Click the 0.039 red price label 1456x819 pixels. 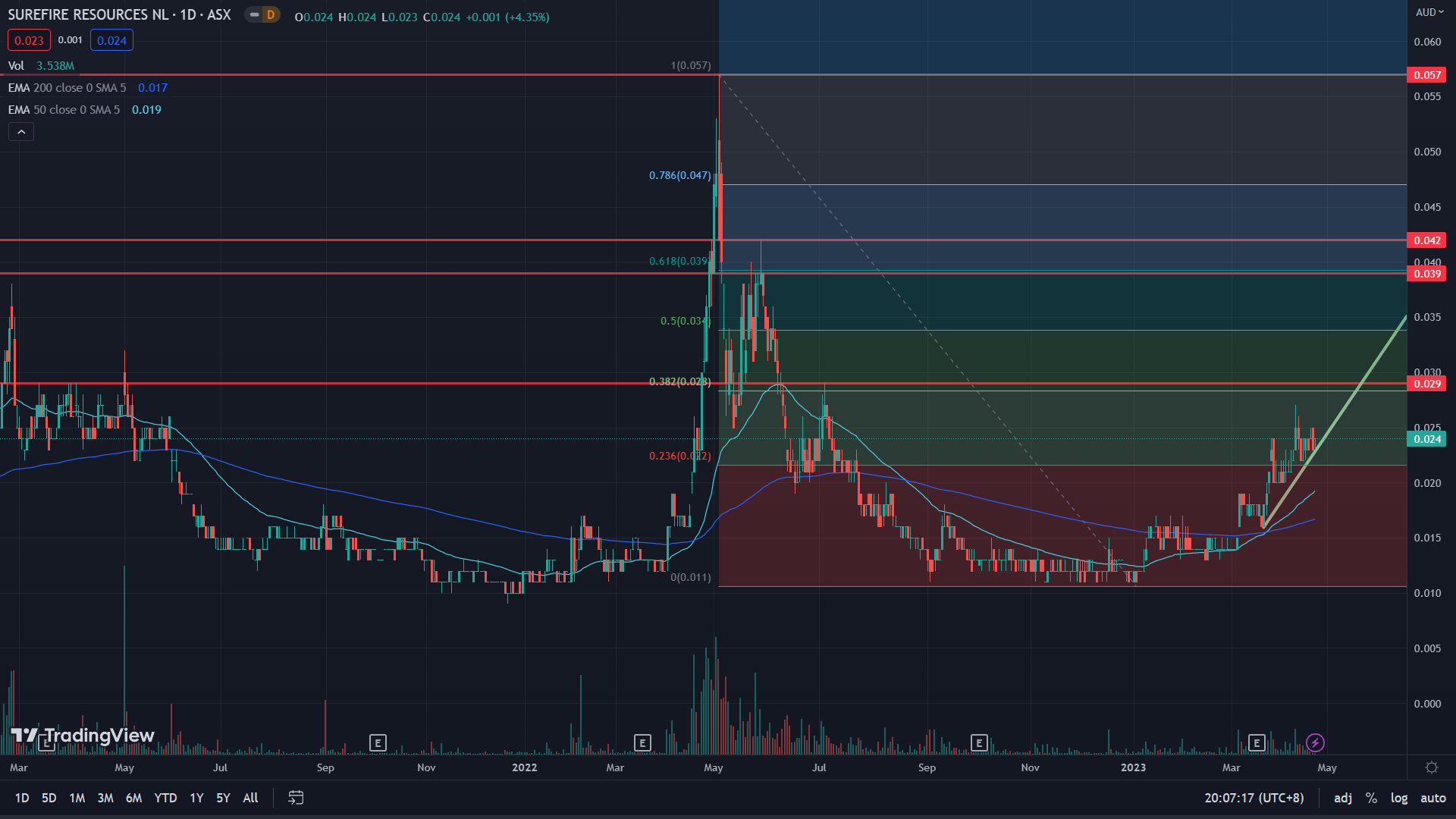[1426, 274]
